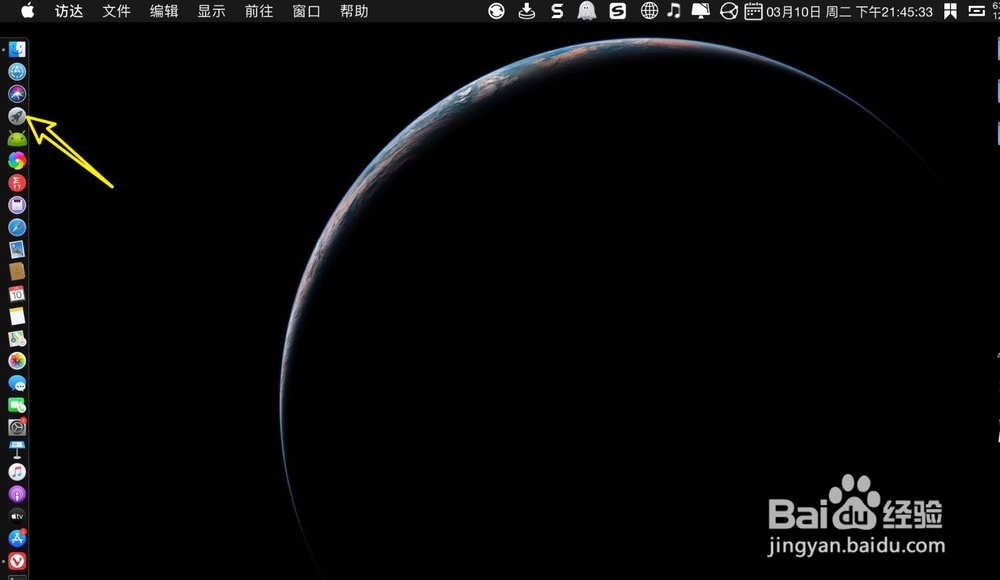Click the globe menu bar icon
This screenshot has width=1000, height=580.
point(649,11)
